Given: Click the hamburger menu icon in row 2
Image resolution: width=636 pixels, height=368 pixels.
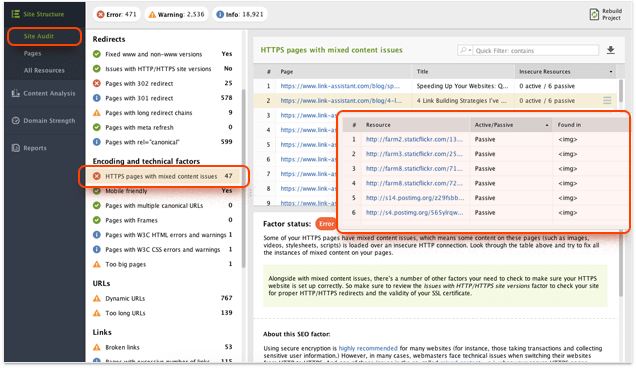Looking at the screenshot, I should 607,101.
